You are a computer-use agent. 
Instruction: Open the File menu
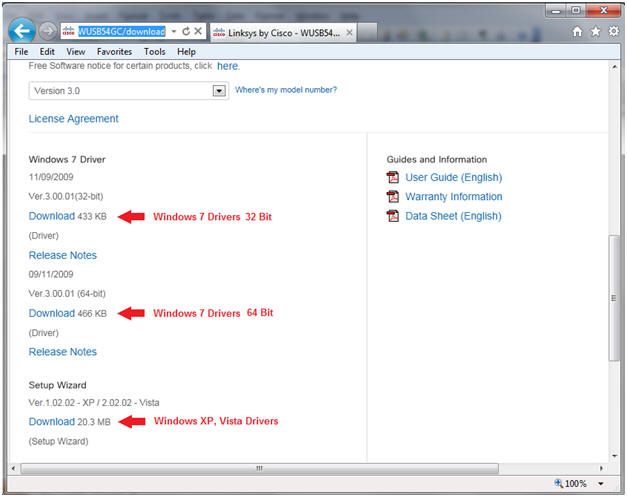pos(21,52)
